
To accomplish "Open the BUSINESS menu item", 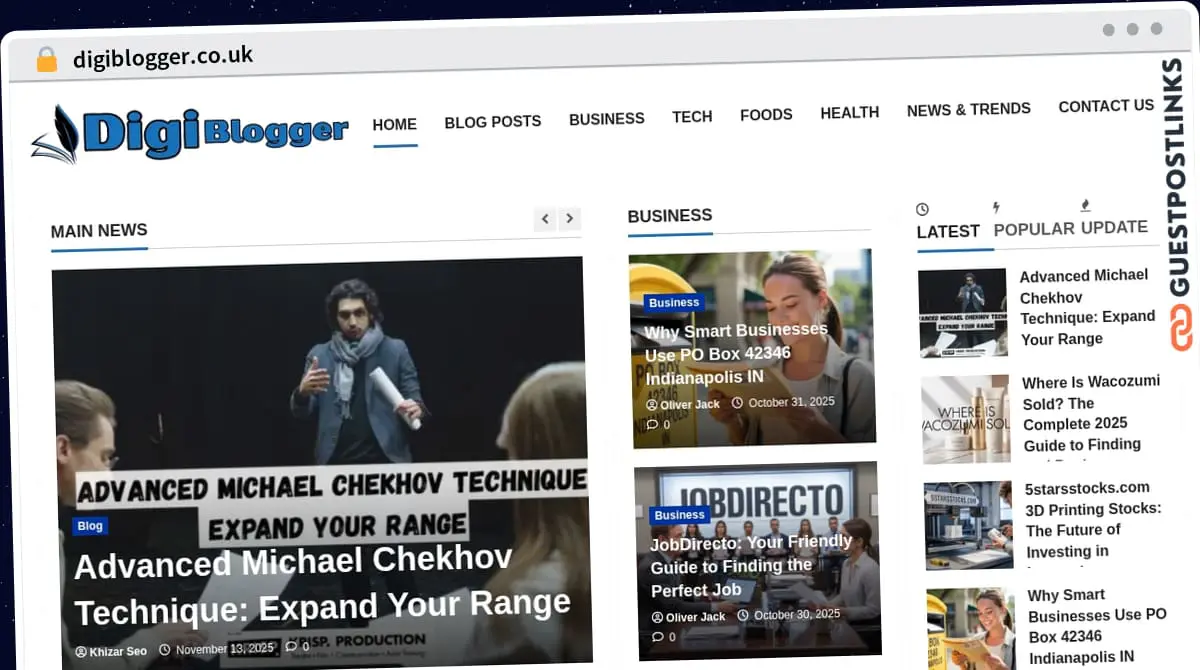I will [607, 119].
